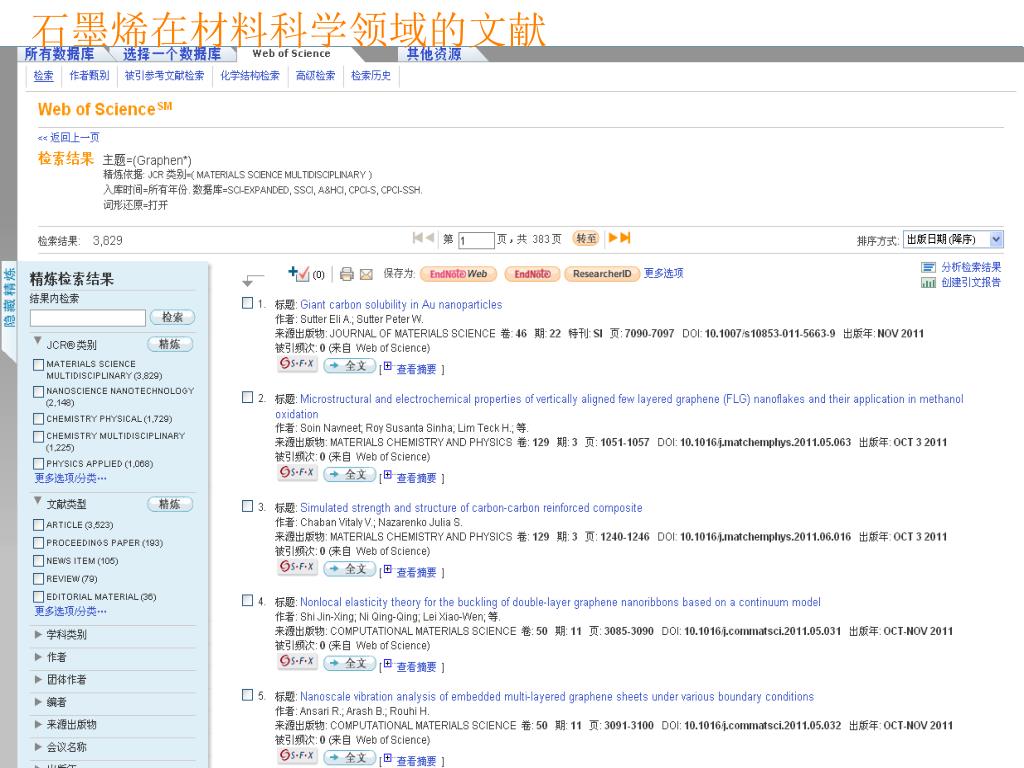Screen dimensions: 1024x768
Task: Expand abstract plus icon for Microstructural and electrochemical record
Action: click(x=388, y=475)
